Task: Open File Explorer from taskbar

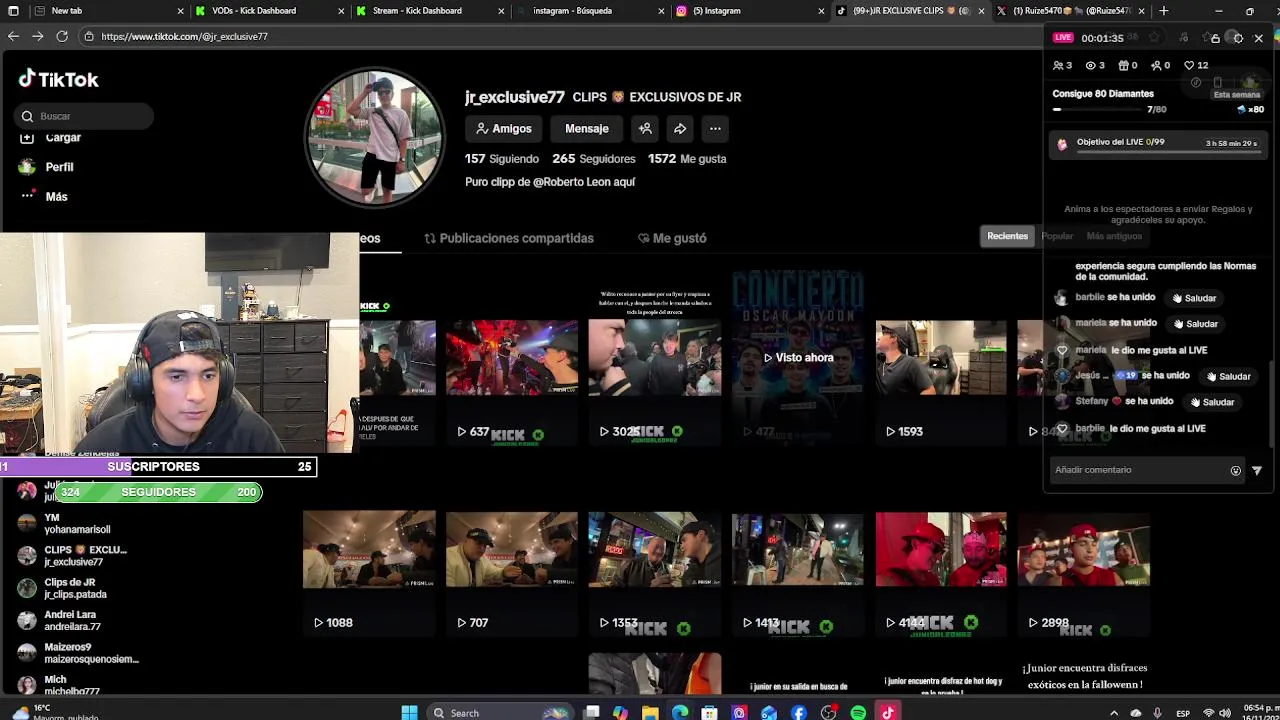Action: click(650, 712)
